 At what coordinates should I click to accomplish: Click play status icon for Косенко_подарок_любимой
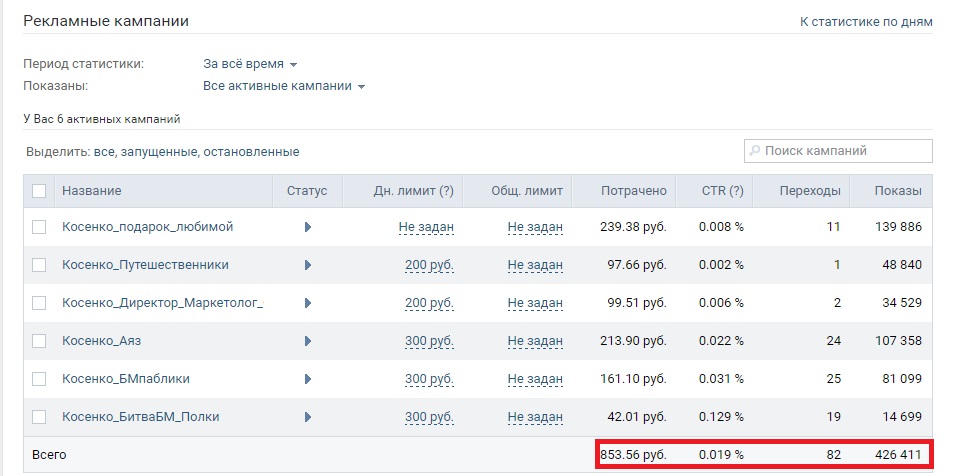(x=308, y=227)
